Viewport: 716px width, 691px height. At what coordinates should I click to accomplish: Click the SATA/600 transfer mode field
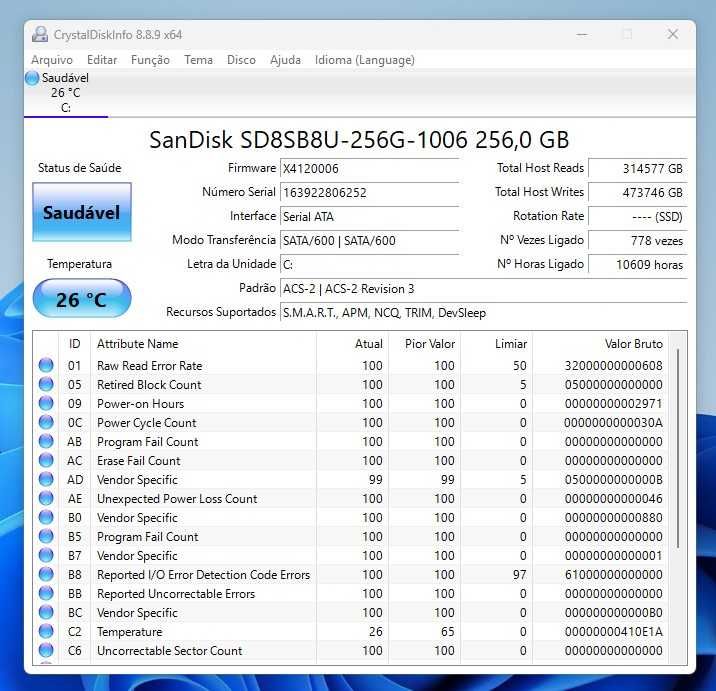click(x=369, y=240)
